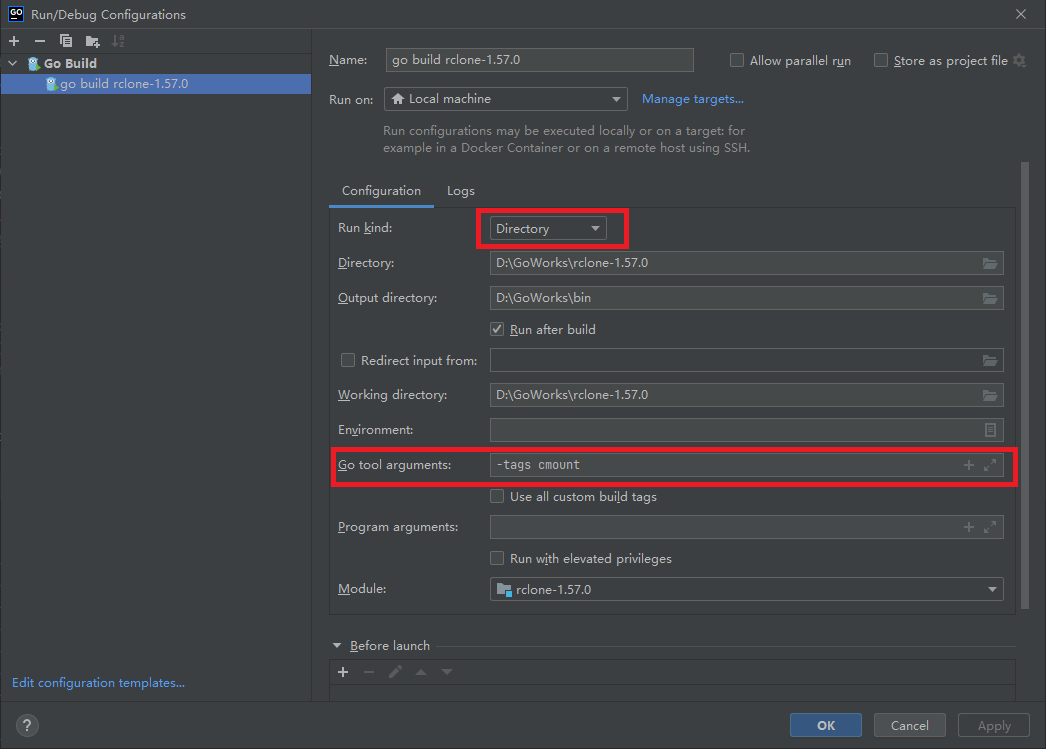Browse for the Working directory folder
1046x749 pixels.
[x=990, y=396]
